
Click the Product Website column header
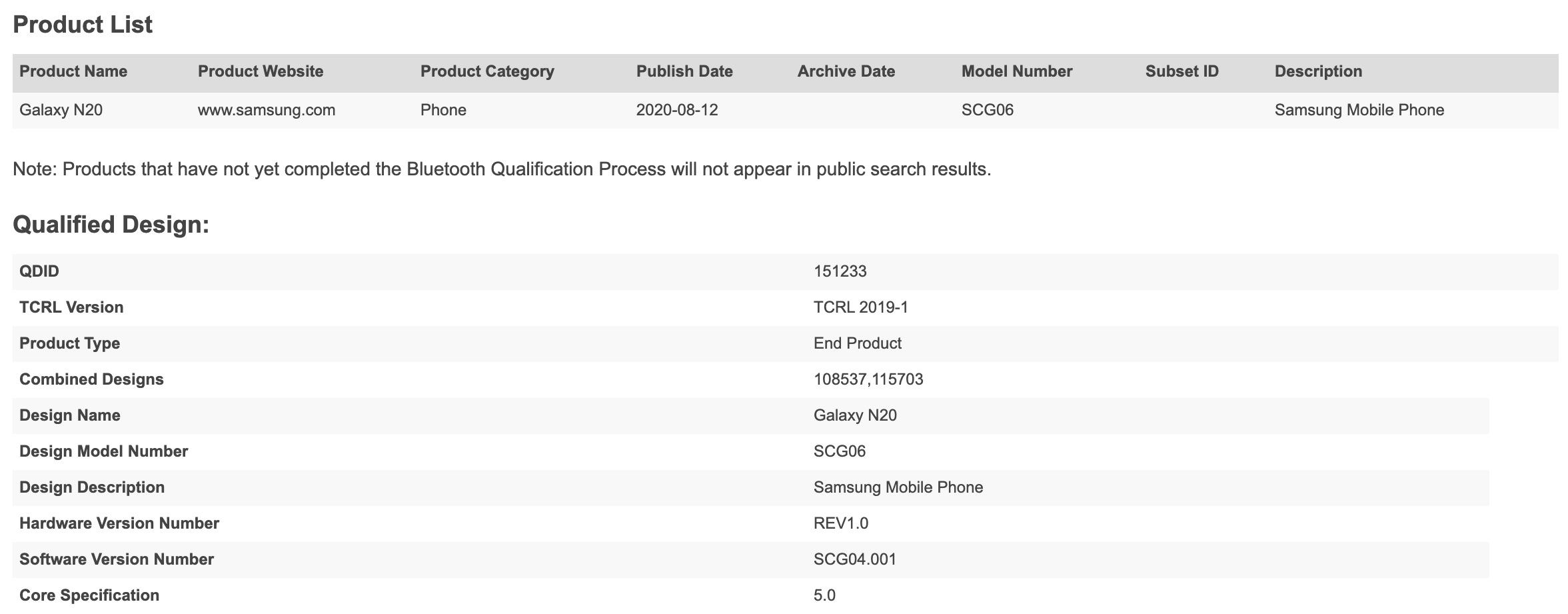click(x=260, y=71)
